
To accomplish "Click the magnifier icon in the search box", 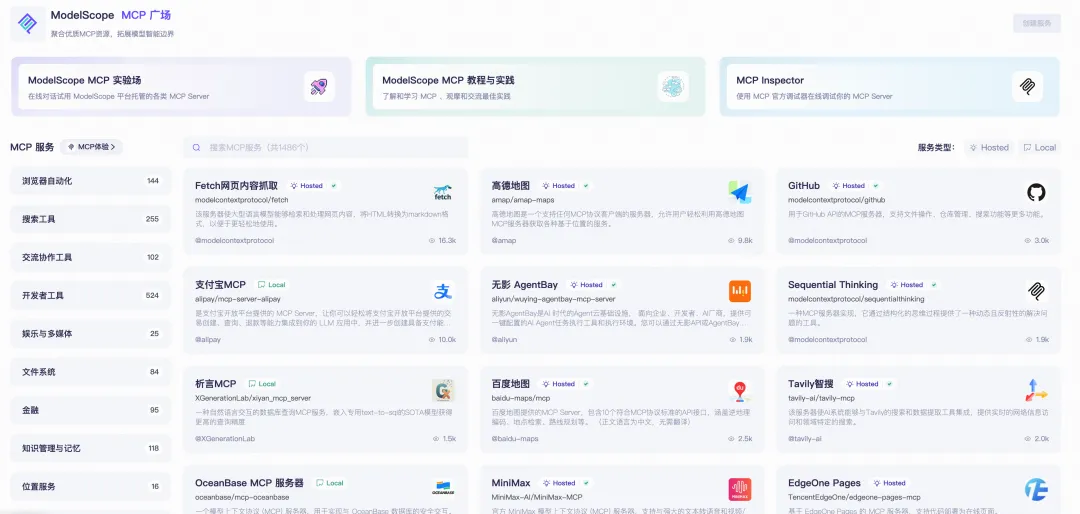I will (x=196, y=147).
